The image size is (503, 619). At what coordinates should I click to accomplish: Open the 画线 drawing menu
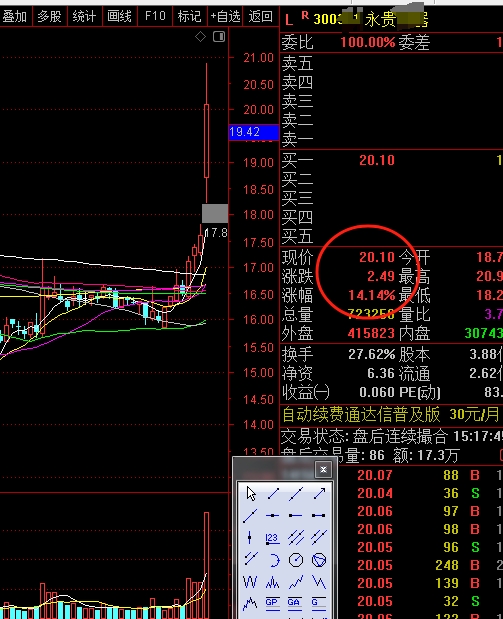coord(119,16)
